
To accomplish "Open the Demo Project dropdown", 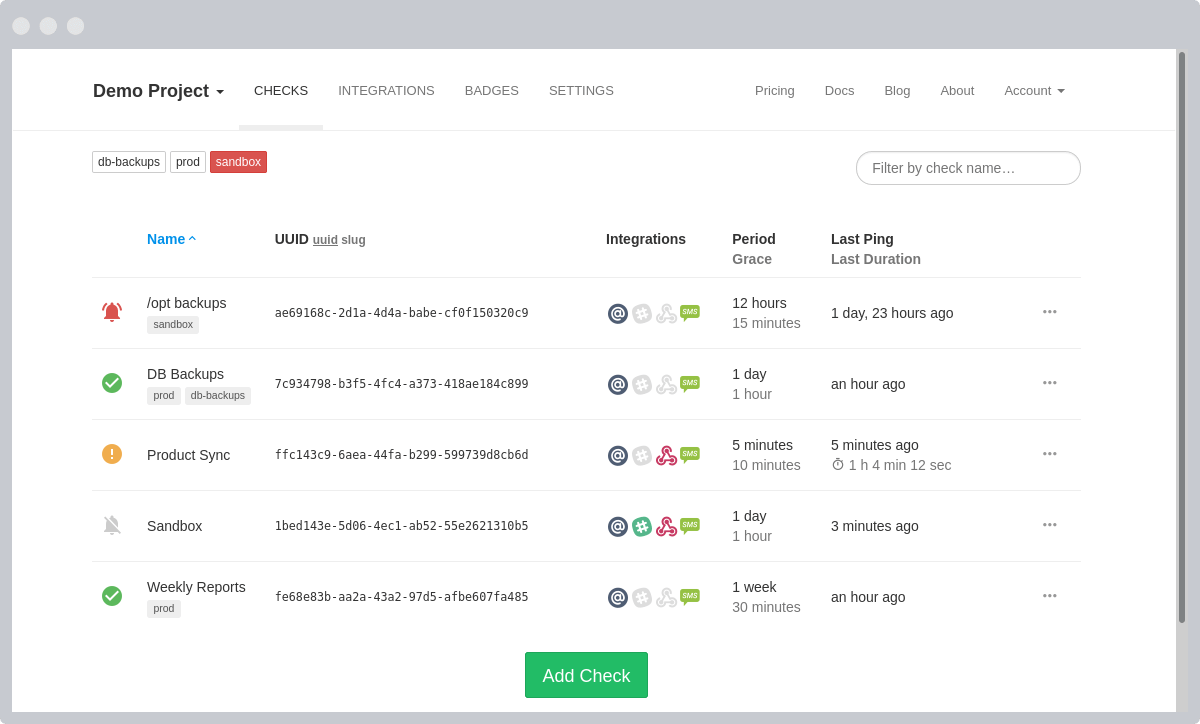I will click(x=158, y=91).
